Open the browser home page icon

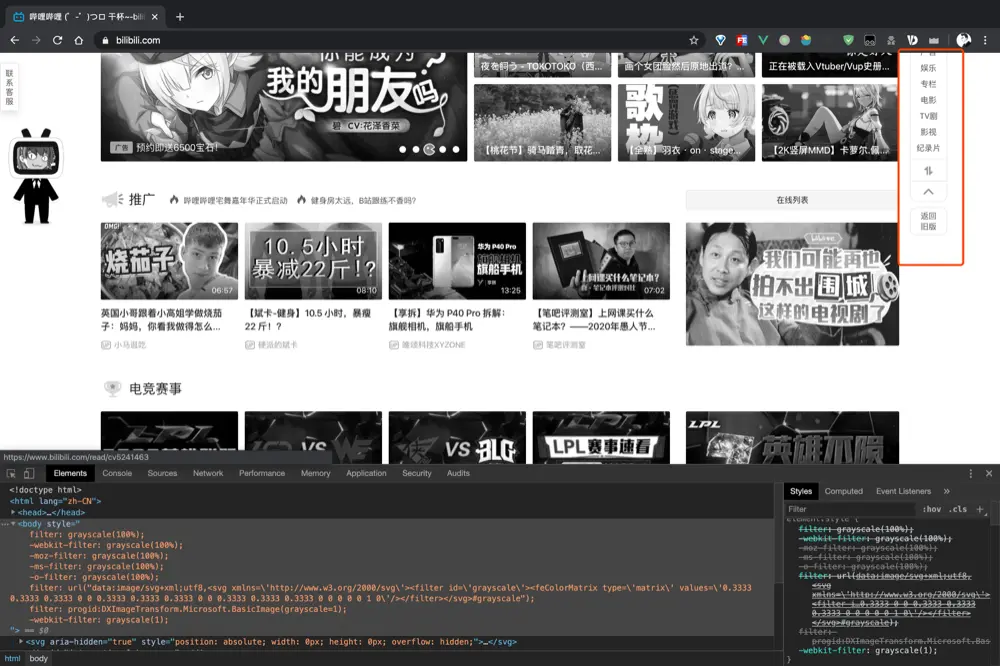[x=78, y=40]
